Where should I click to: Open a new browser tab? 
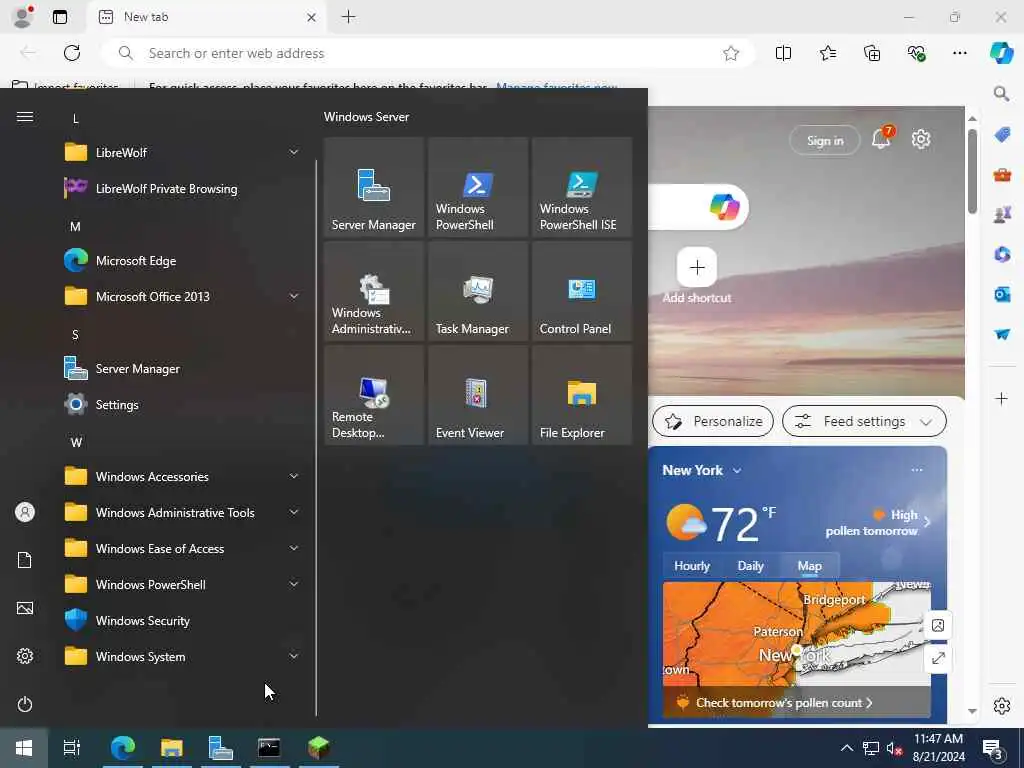(349, 17)
